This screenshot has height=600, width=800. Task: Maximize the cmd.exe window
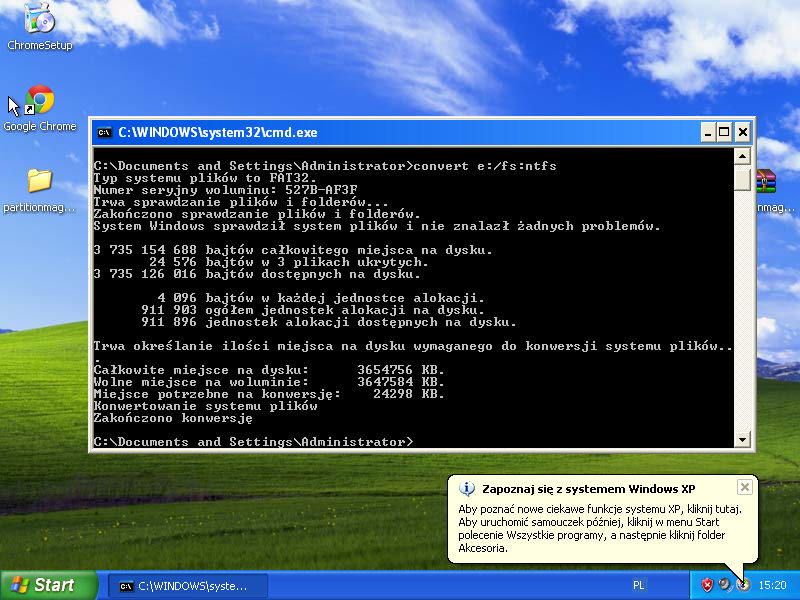point(725,131)
